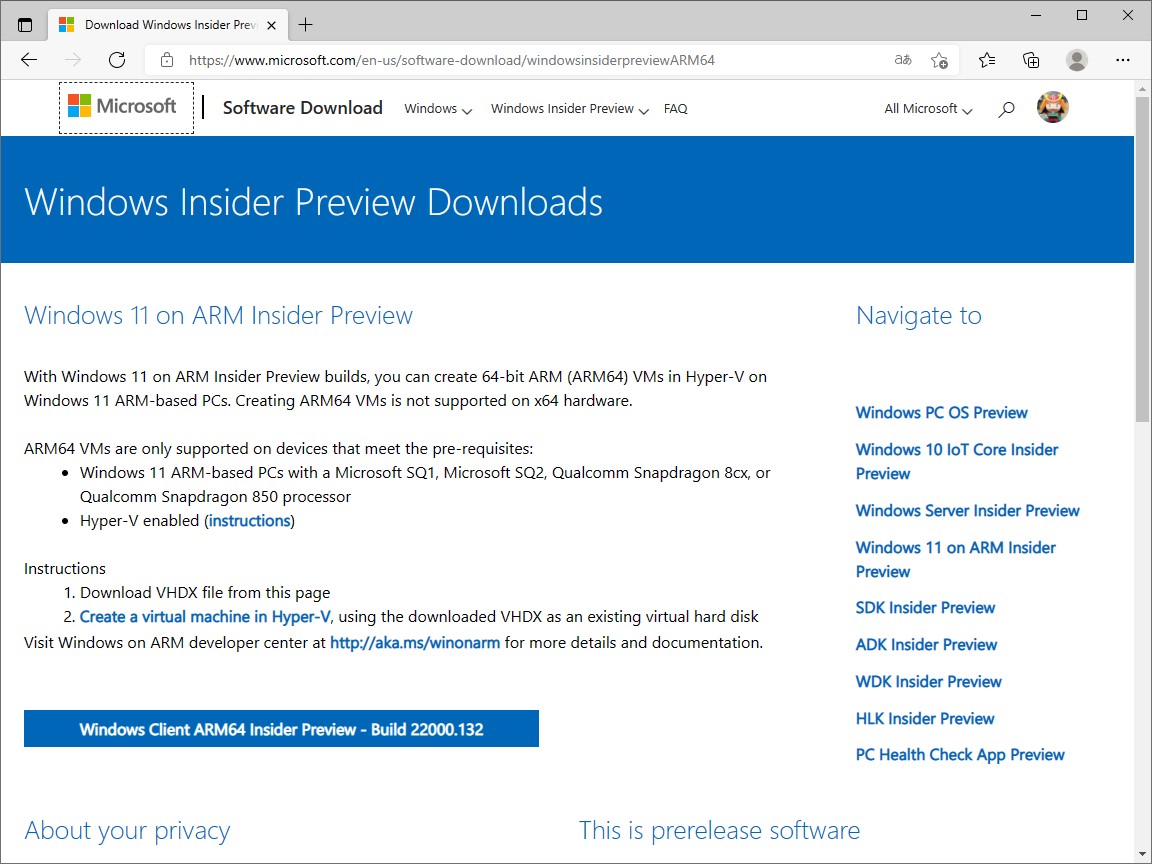This screenshot has height=864, width=1152.
Task: Open the site search magnifier
Action: click(1006, 109)
